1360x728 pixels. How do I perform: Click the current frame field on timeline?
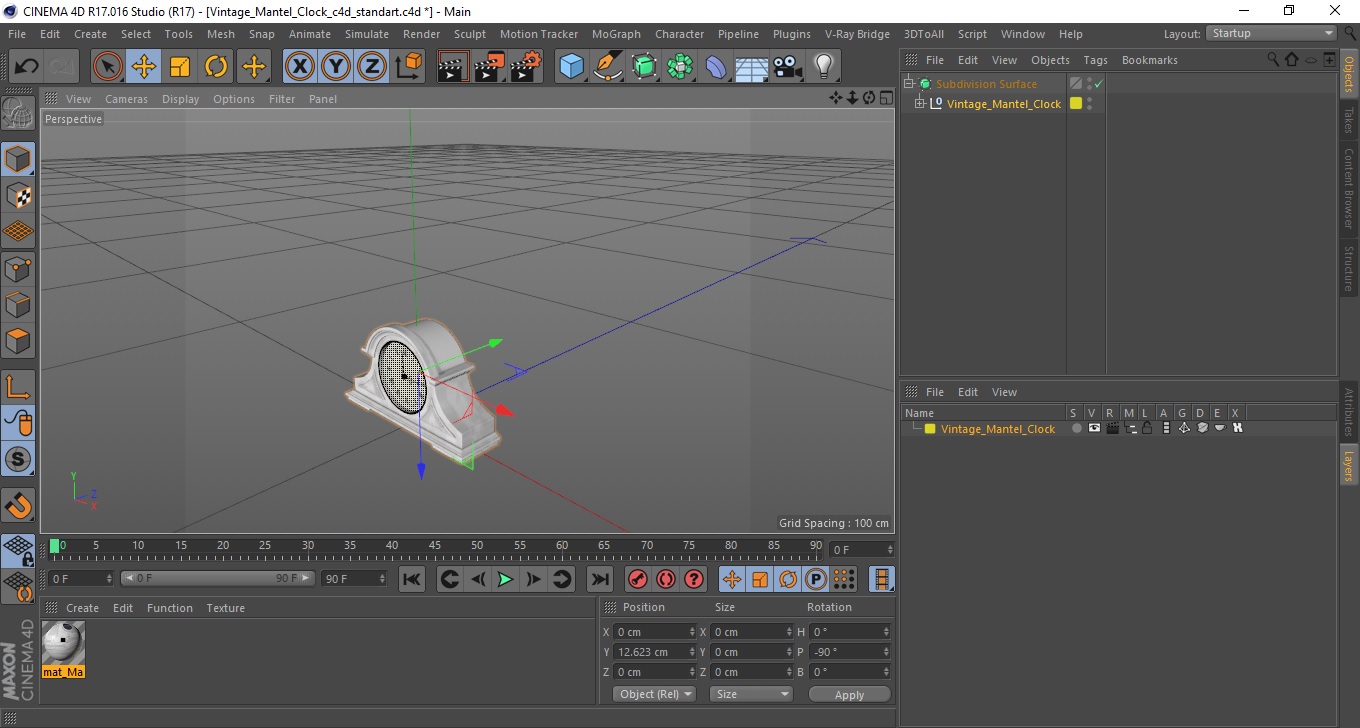[861, 550]
